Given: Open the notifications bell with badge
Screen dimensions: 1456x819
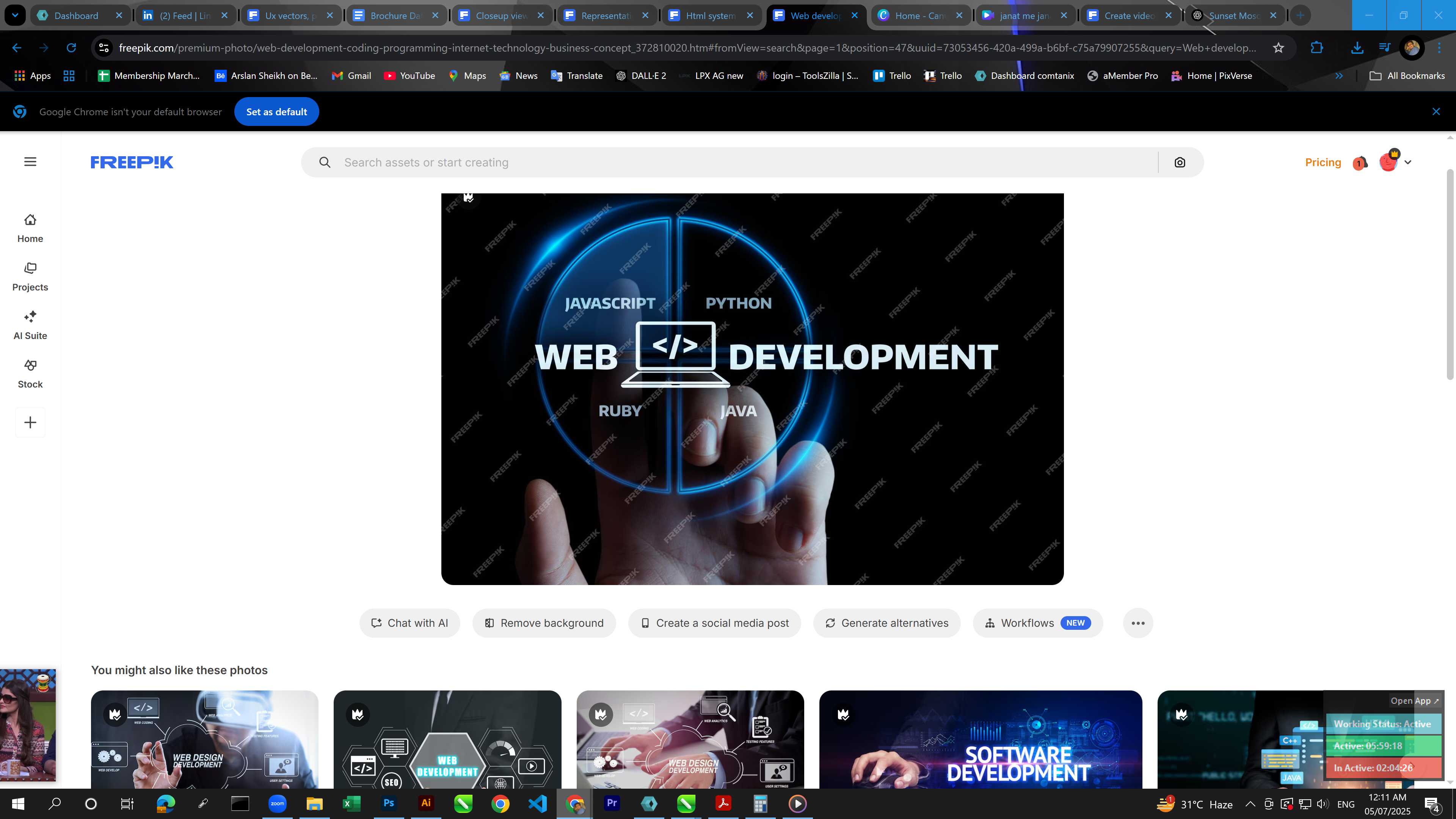Looking at the screenshot, I should (1360, 163).
